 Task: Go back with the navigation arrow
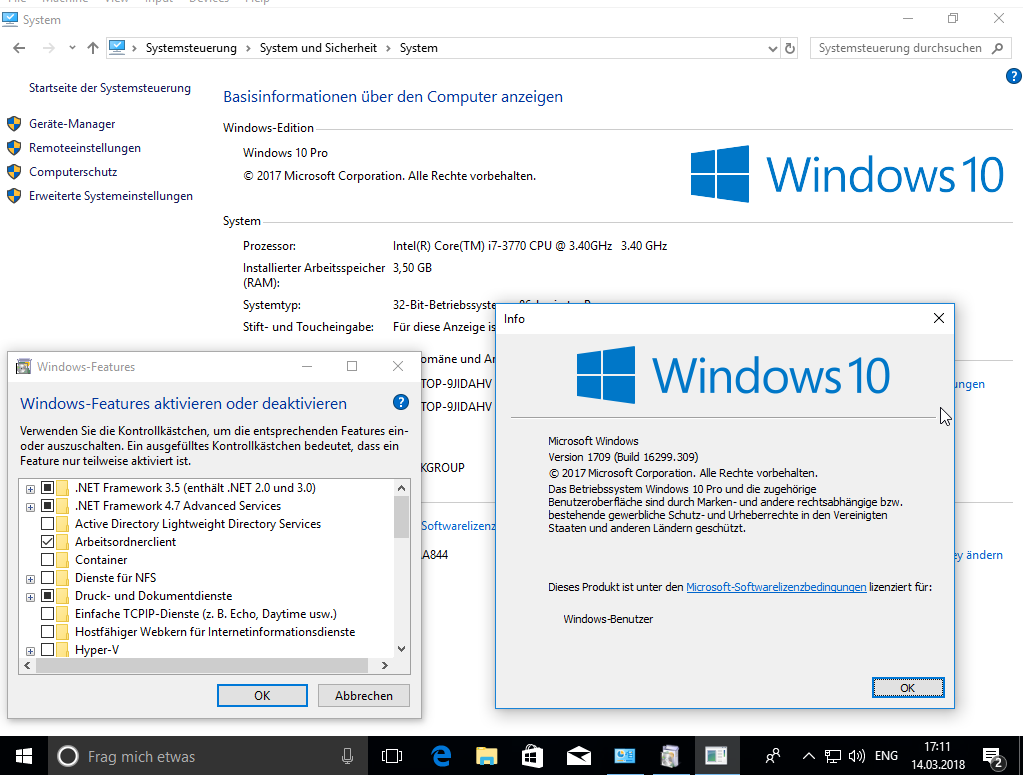tap(19, 48)
